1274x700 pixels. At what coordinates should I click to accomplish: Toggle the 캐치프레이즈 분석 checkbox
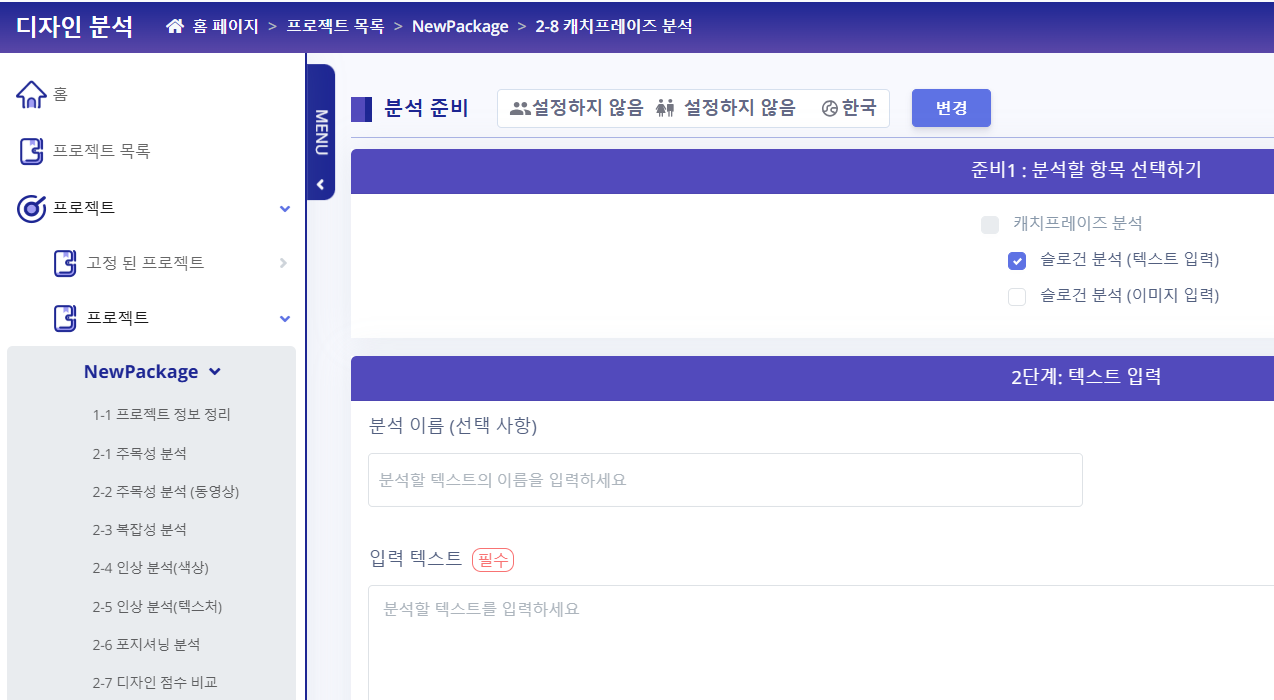point(990,225)
